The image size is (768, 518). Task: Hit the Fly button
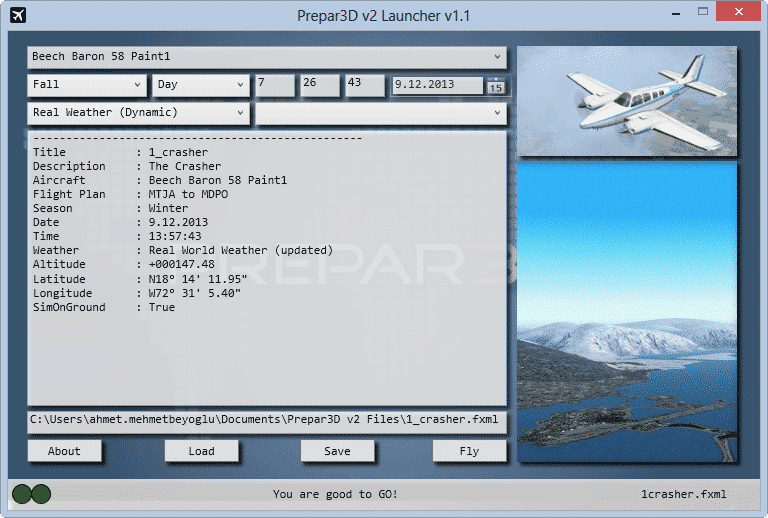(469, 451)
